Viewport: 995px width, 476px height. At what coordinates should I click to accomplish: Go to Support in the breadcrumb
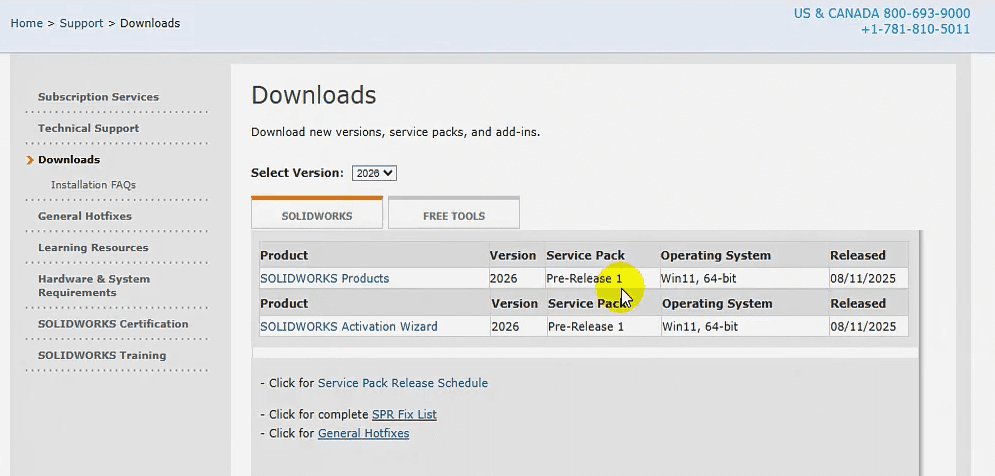tap(81, 23)
